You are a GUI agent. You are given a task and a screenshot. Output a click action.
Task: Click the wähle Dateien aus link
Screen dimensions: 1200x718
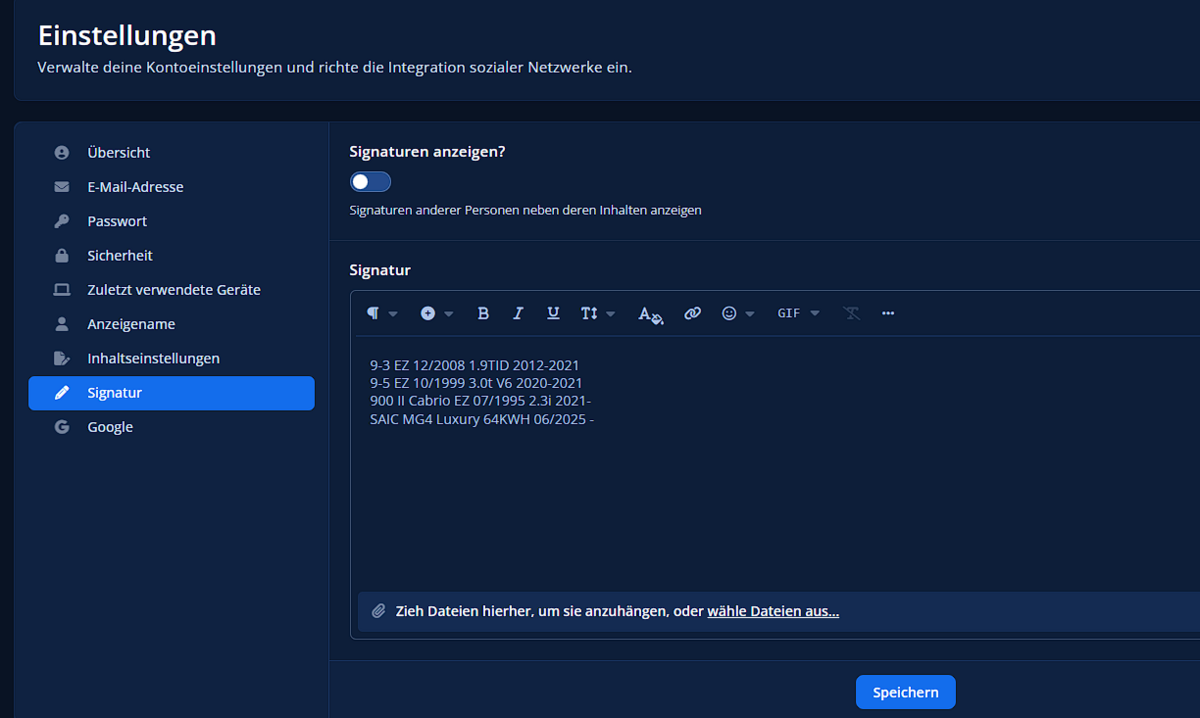click(x=773, y=611)
